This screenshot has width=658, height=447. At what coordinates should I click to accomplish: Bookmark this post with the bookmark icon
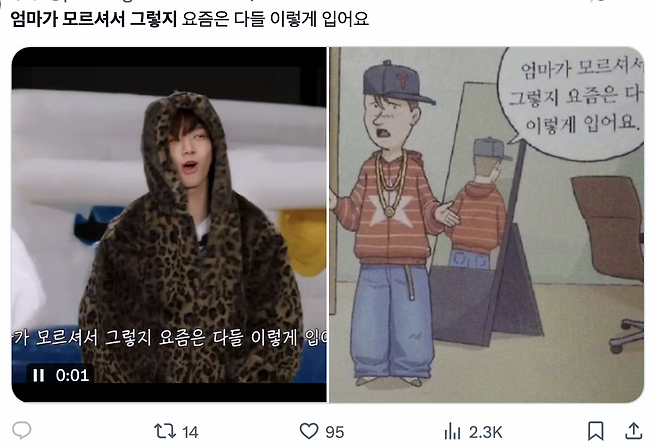pyautogui.click(x=595, y=431)
